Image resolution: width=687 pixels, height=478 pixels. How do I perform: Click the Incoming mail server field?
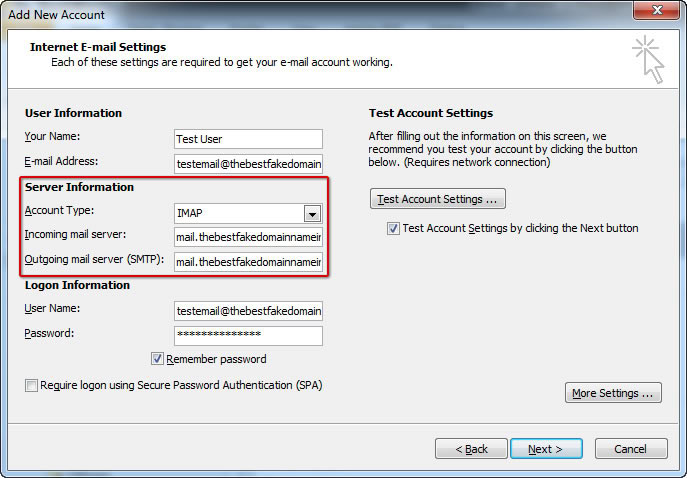[x=248, y=237]
